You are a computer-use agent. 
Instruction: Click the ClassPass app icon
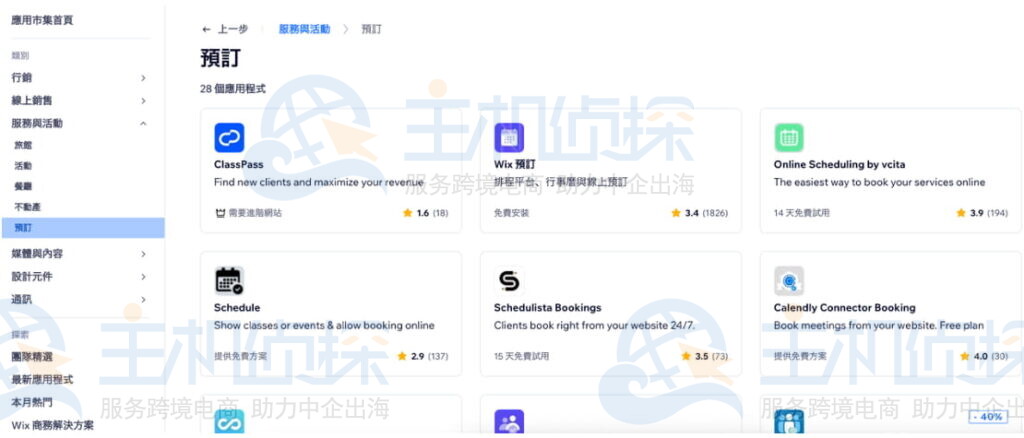(229, 138)
